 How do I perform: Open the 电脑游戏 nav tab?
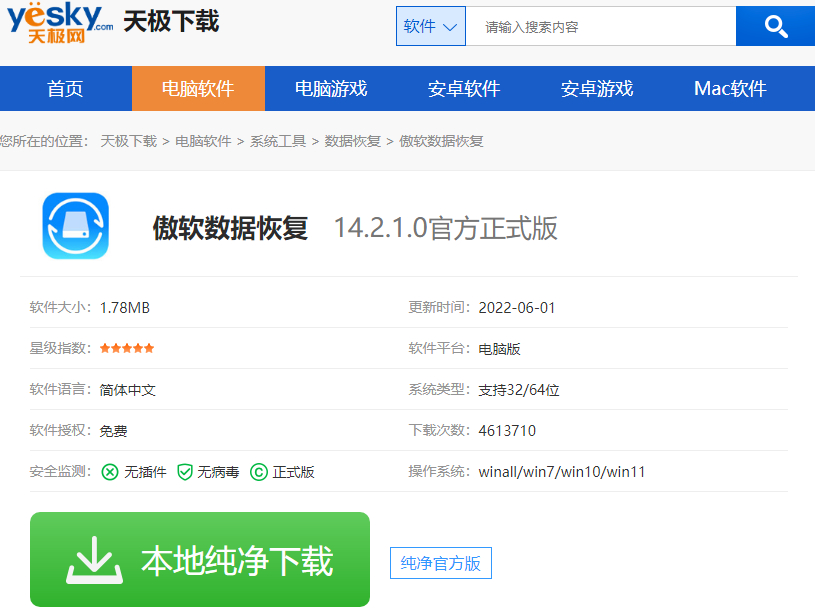[331, 88]
